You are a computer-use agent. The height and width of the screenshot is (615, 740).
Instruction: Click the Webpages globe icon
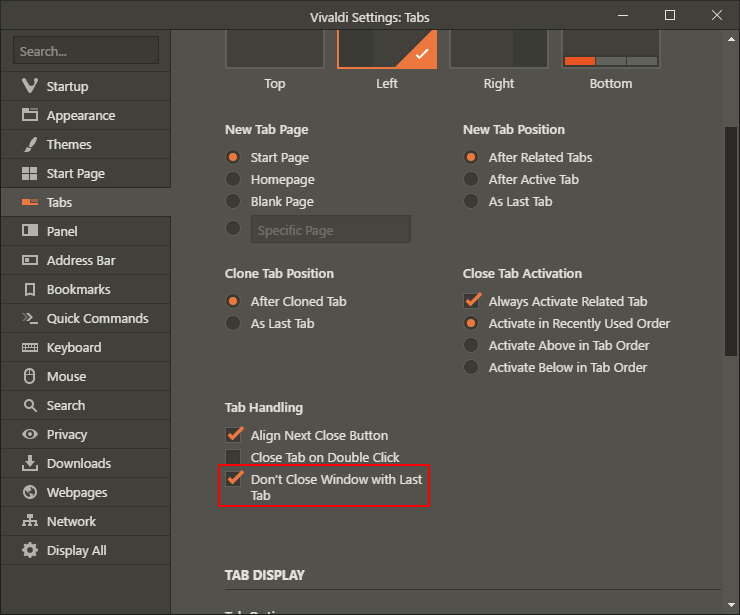coord(30,492)
